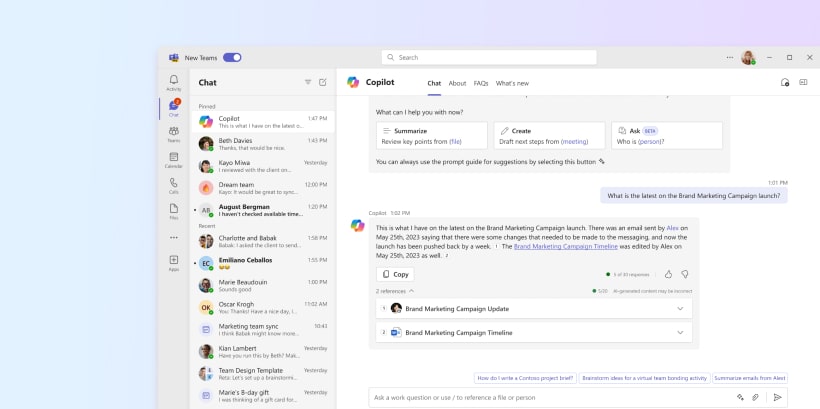Select the Ask beta prompt card
This screenshot has height=409, width=820.
(667, 136)
